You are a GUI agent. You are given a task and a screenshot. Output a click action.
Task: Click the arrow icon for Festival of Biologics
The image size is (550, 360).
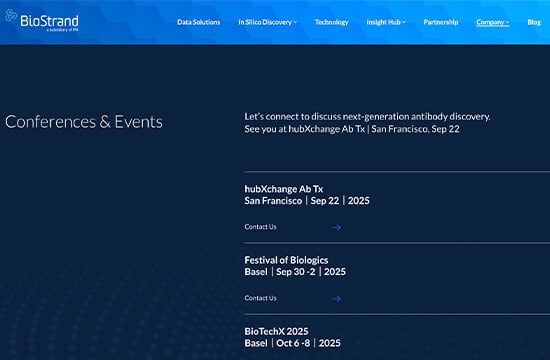point(336,299)
